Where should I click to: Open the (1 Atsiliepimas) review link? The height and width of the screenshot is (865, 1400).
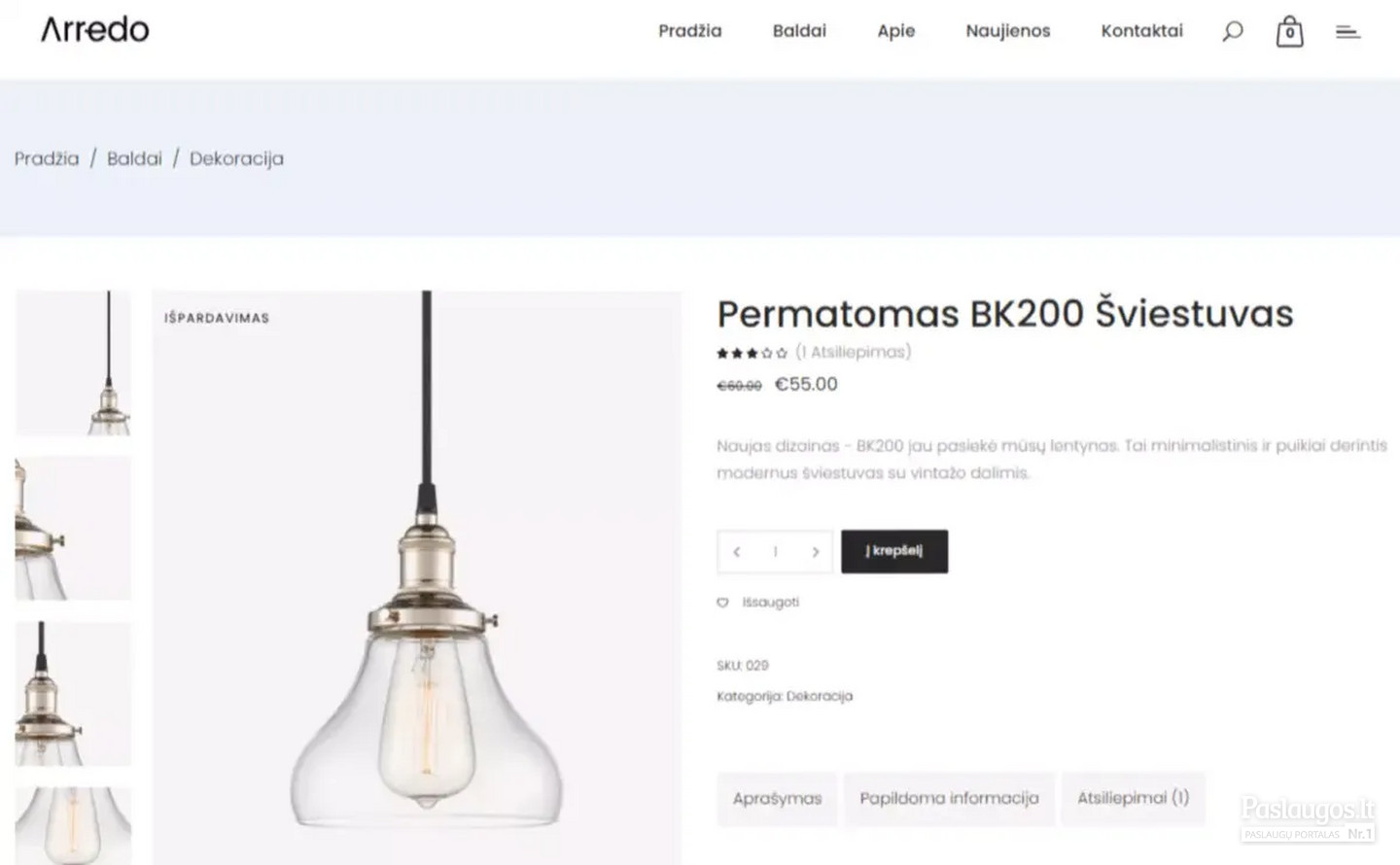tap(853, 352)
